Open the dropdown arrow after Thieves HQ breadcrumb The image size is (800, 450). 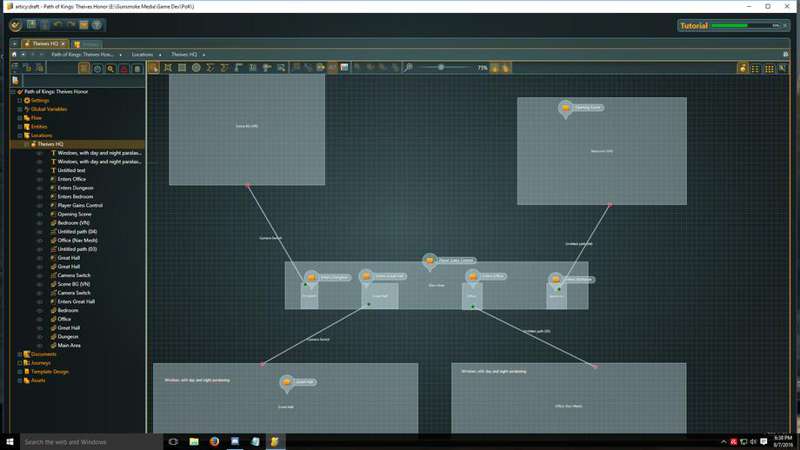204,55
